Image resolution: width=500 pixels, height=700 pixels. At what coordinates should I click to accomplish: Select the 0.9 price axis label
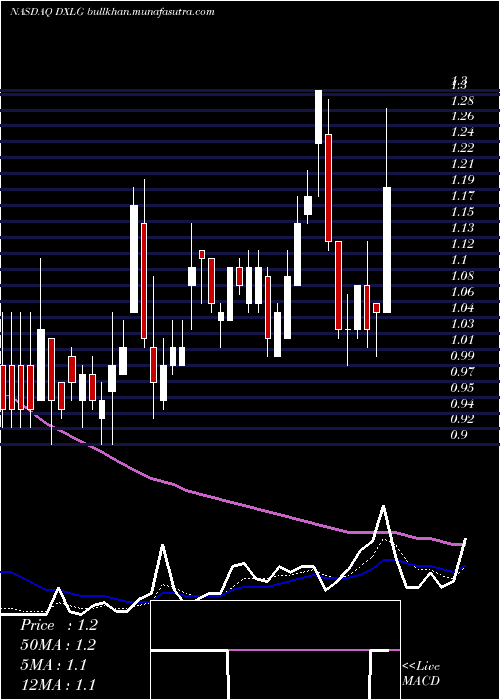click(460, 436)
